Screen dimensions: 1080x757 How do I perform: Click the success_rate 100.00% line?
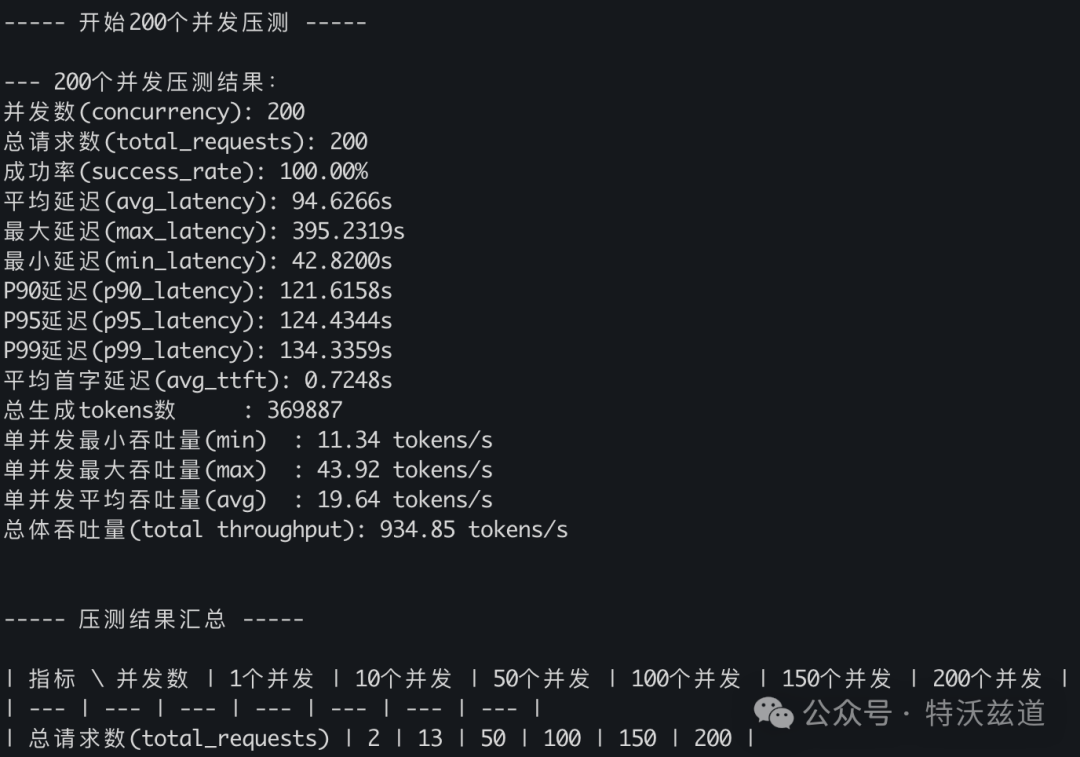coord(185,172)
